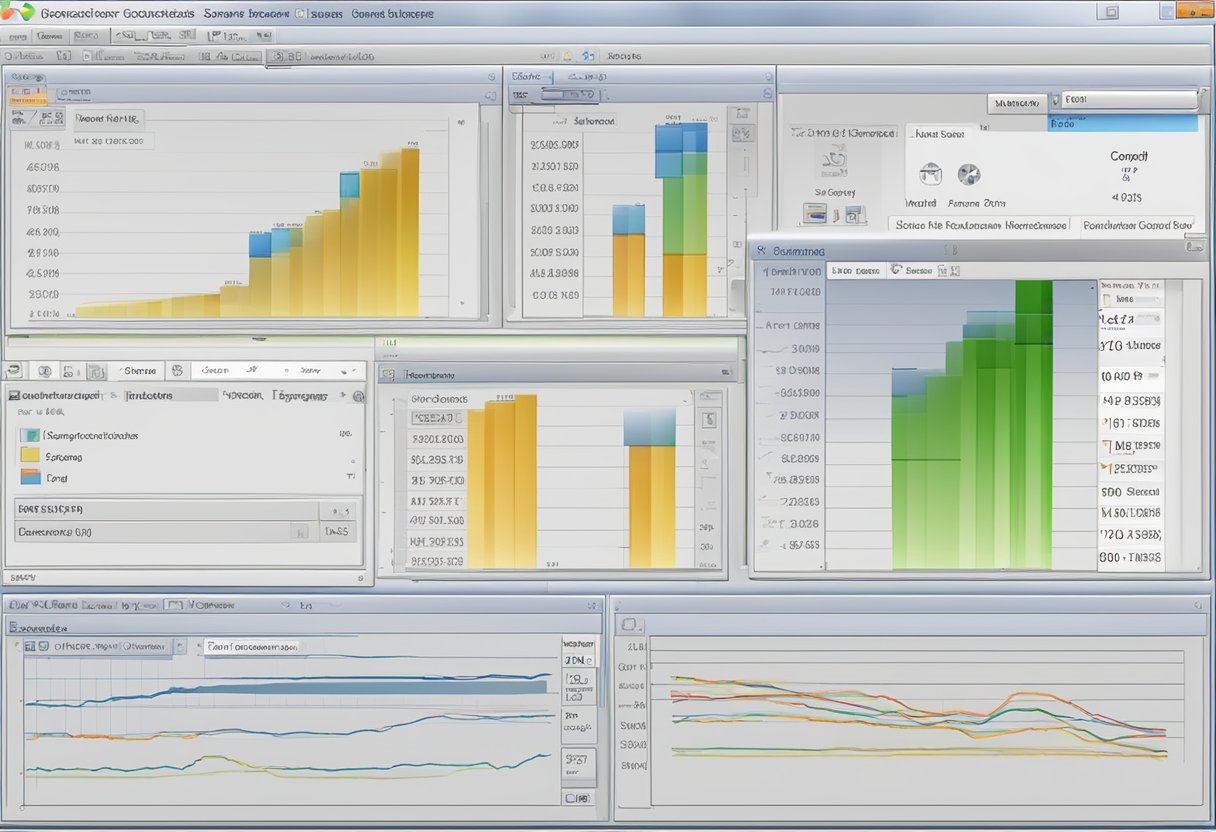Image resolution: width=1216 pixels, height=832 pixels.
Task: Expand the dropdown arrow in legend panel toolbar
Action: click(x=345, y=370)
